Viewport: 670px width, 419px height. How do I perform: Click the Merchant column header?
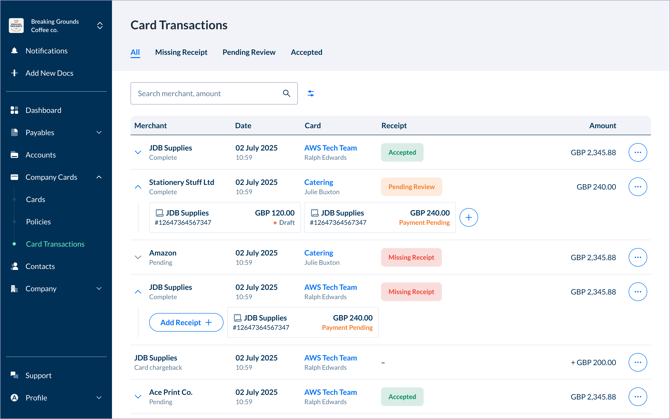150,126
